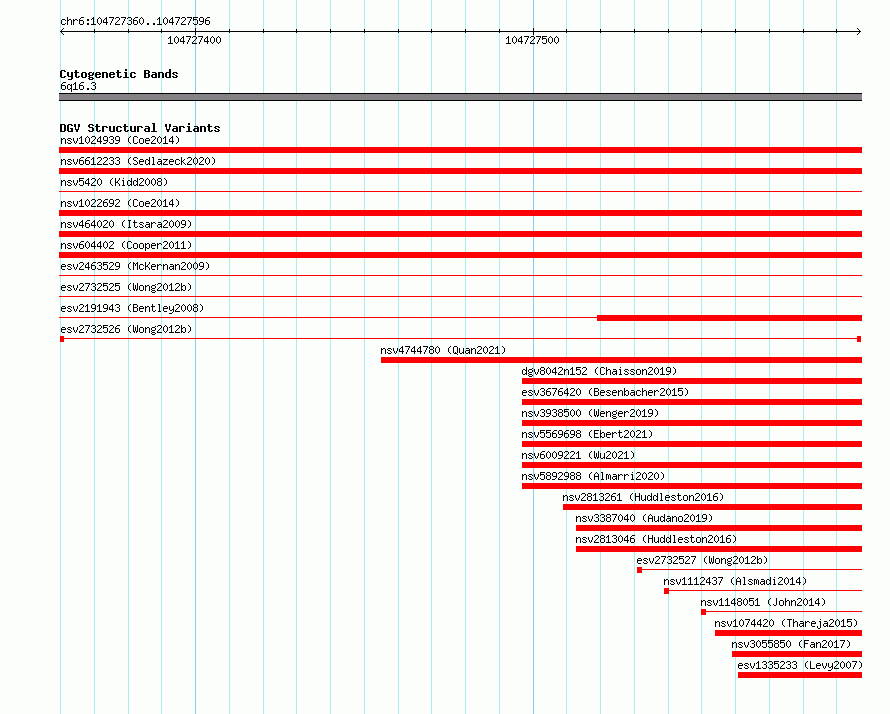Click the nsv2813046 (Huddleston2016) label
This screenshot has height=714, width=890.
[656, 539]
